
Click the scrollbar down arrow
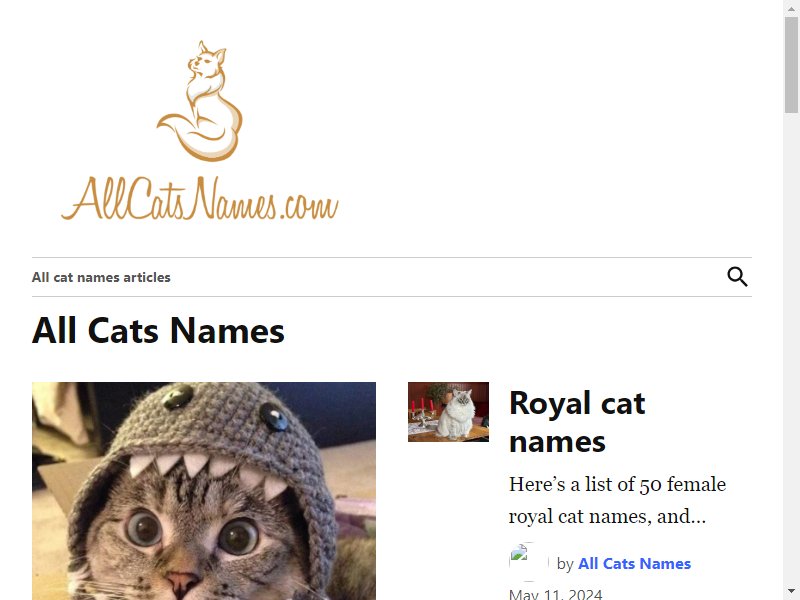pyautogui.click(x=791, y=592)
